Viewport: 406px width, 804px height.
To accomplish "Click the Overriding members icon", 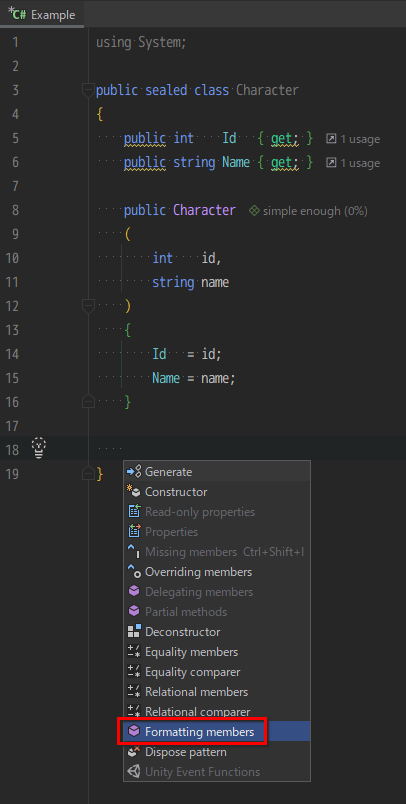I will point(134,572).
